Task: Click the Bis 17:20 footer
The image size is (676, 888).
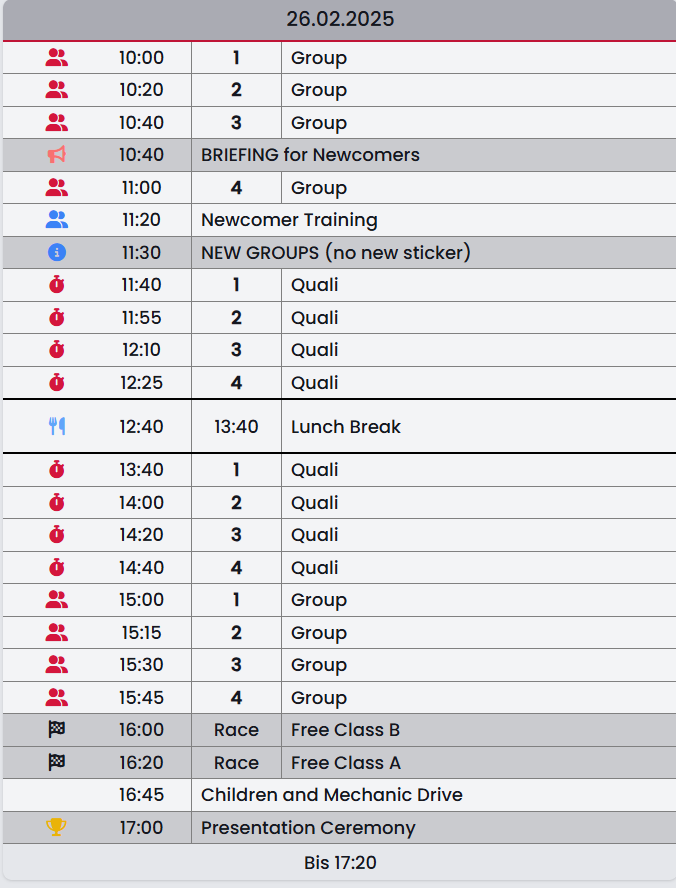Action: [x=339, y=862]
